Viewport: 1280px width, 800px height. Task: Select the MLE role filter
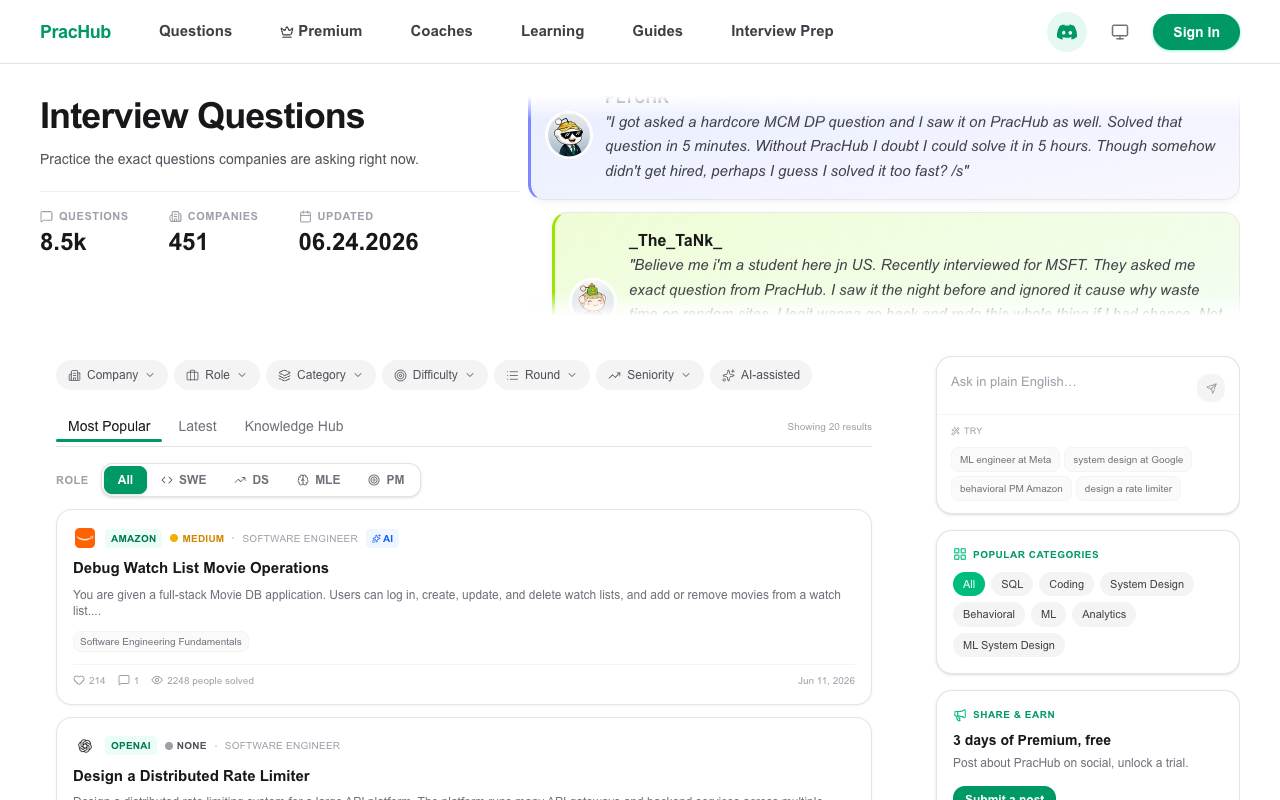point(319,480)
